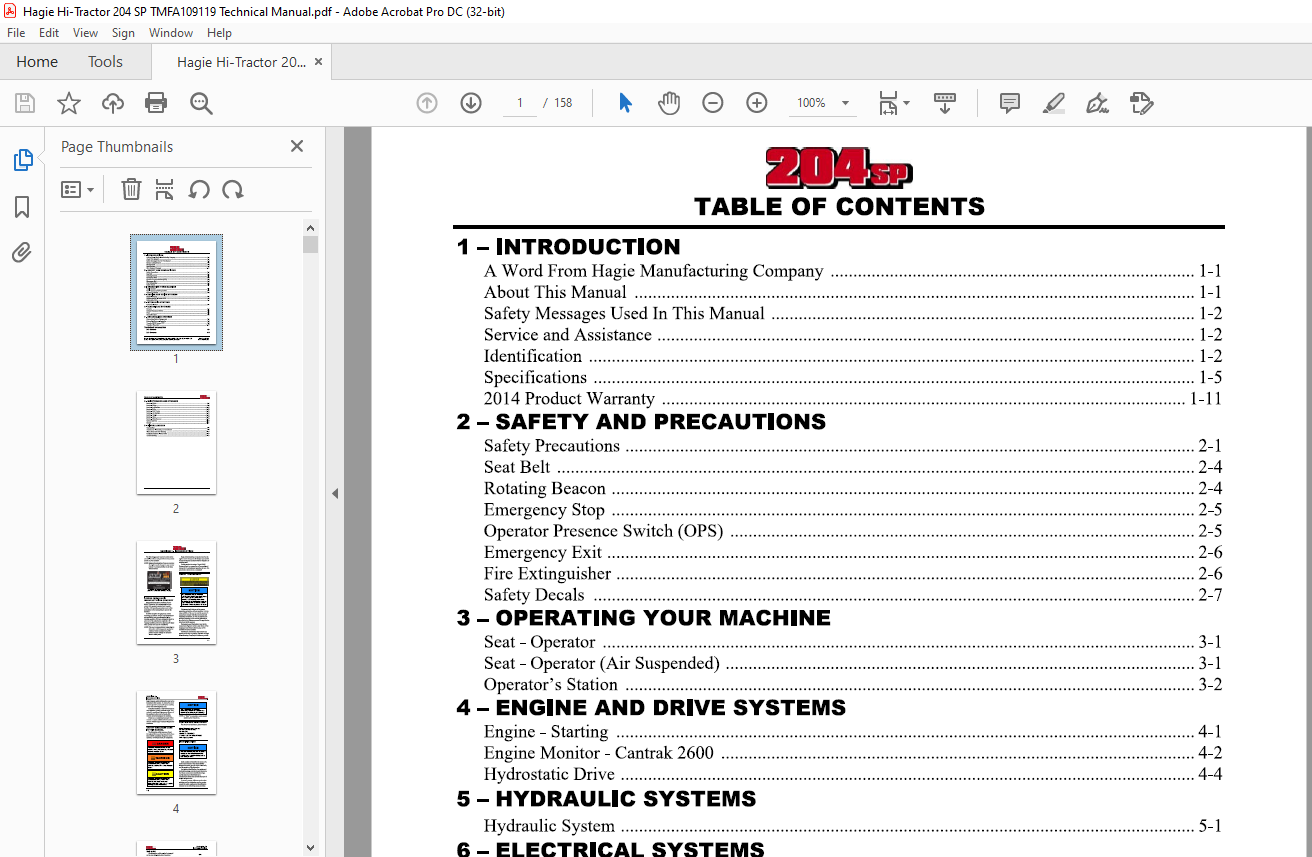Click thumbnails scrollbar up arrow

click(310, 228)
